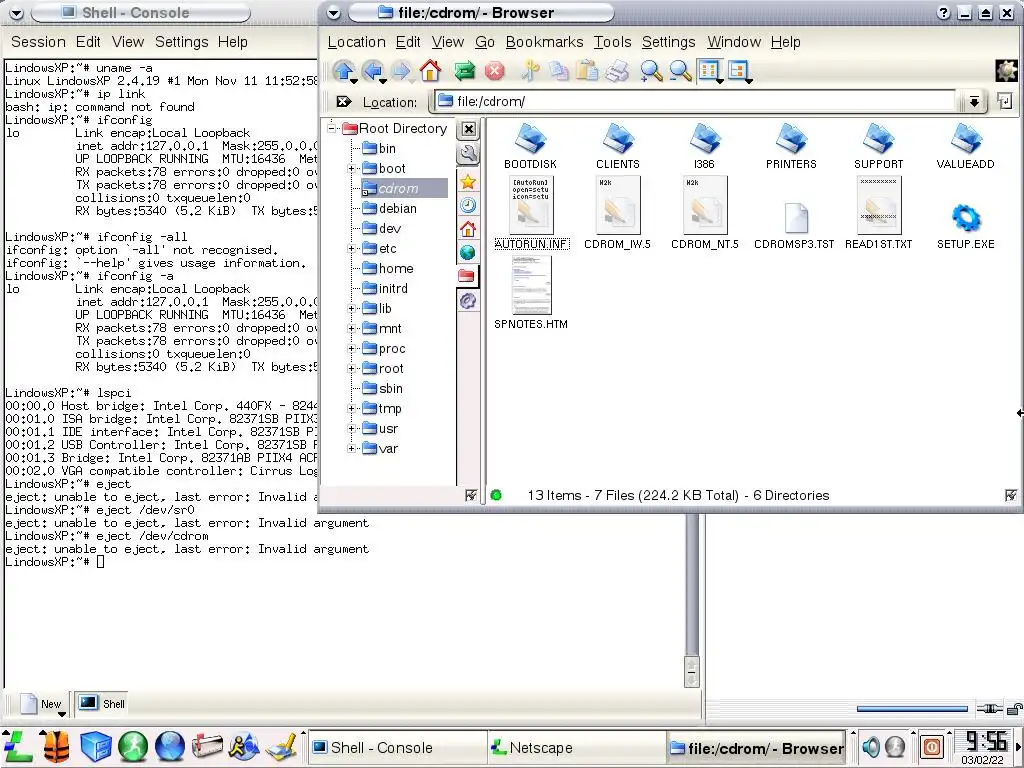Click the Cut scissors icon

530,71
